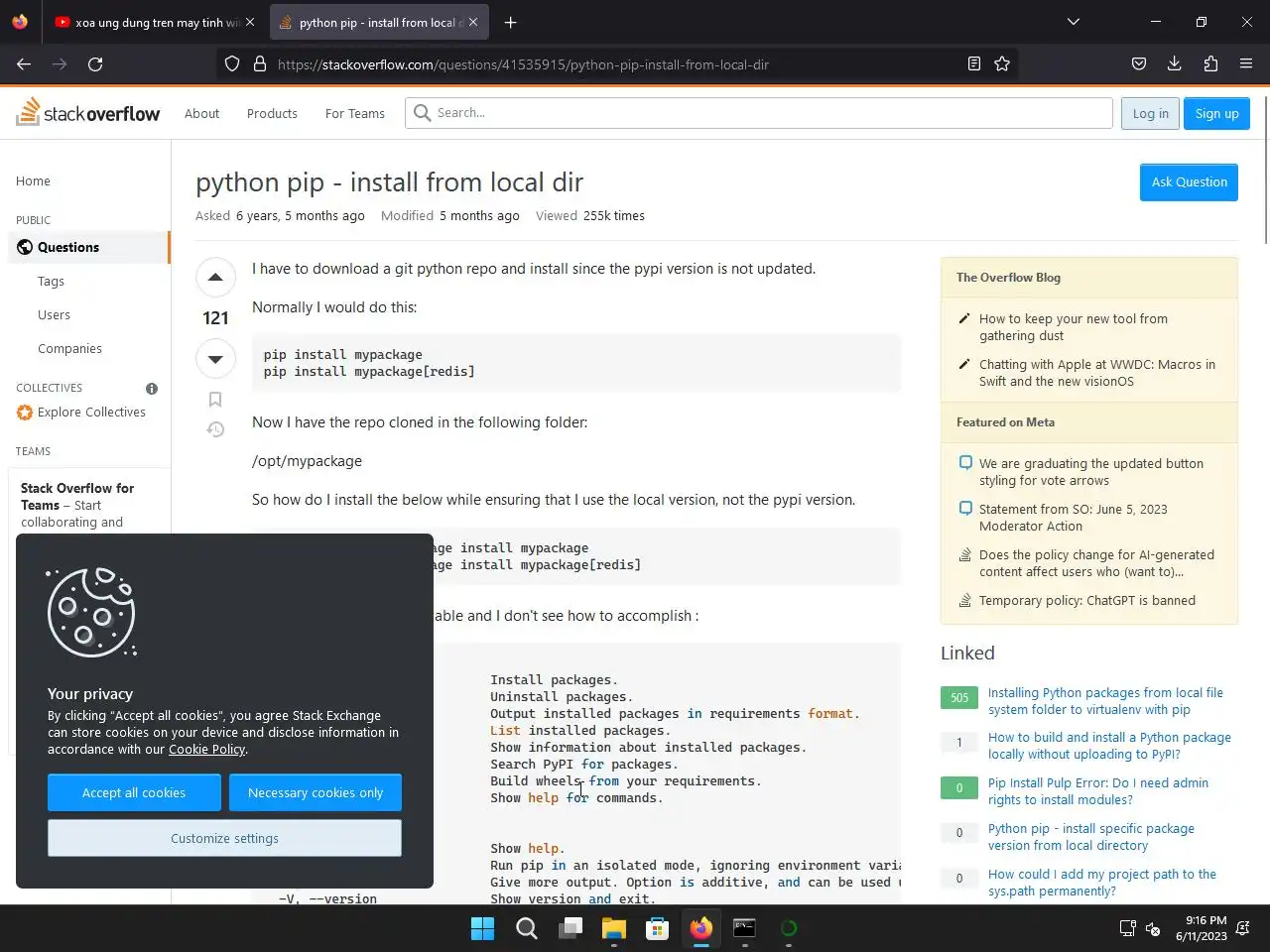Open the AI-generated content policy change meta post

[1096, 563]
